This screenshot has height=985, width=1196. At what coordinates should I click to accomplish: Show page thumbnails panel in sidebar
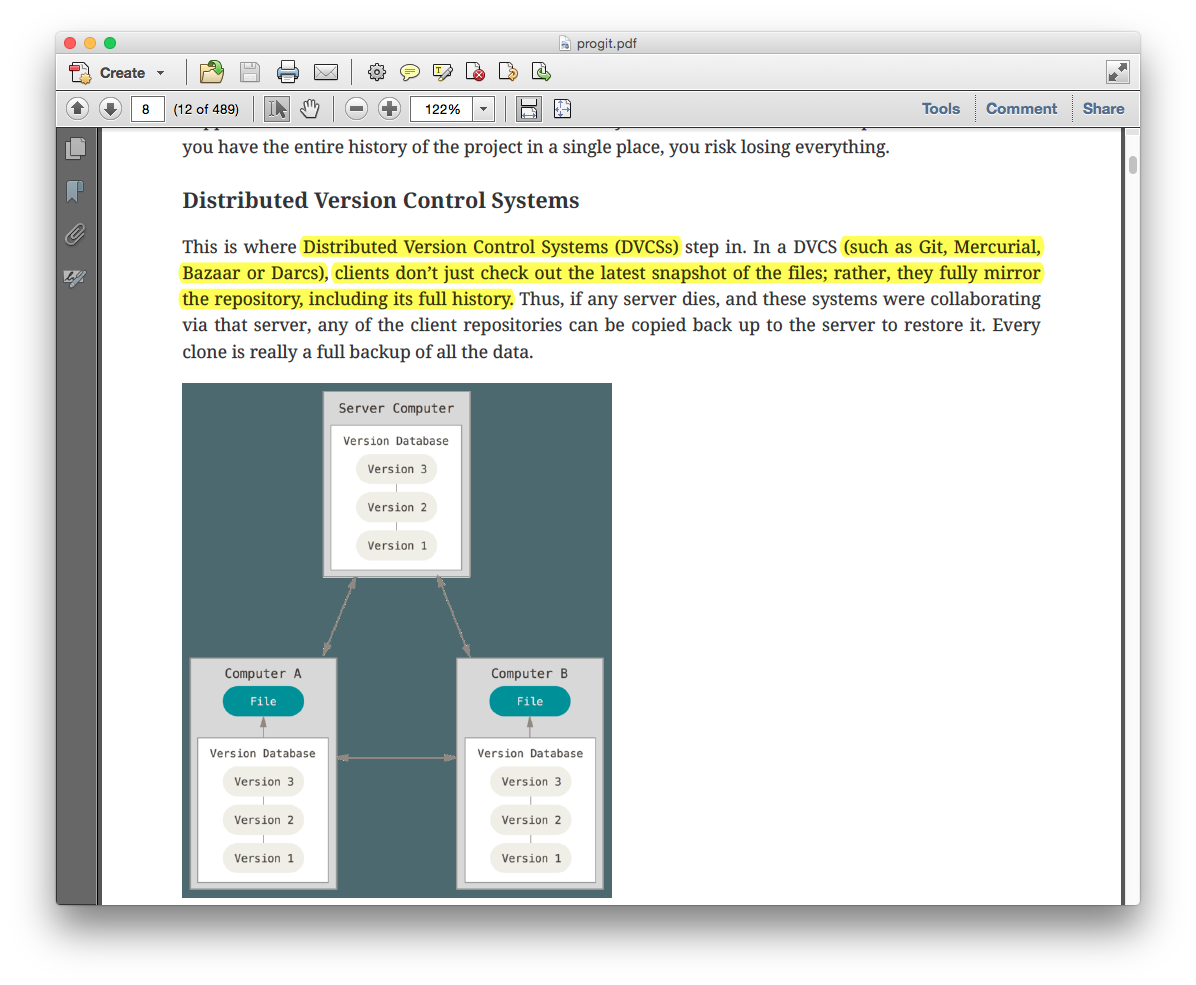coord(76,148)
